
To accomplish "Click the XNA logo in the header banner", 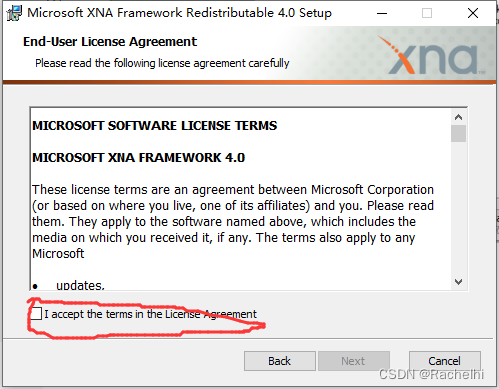I will (432, 55).
